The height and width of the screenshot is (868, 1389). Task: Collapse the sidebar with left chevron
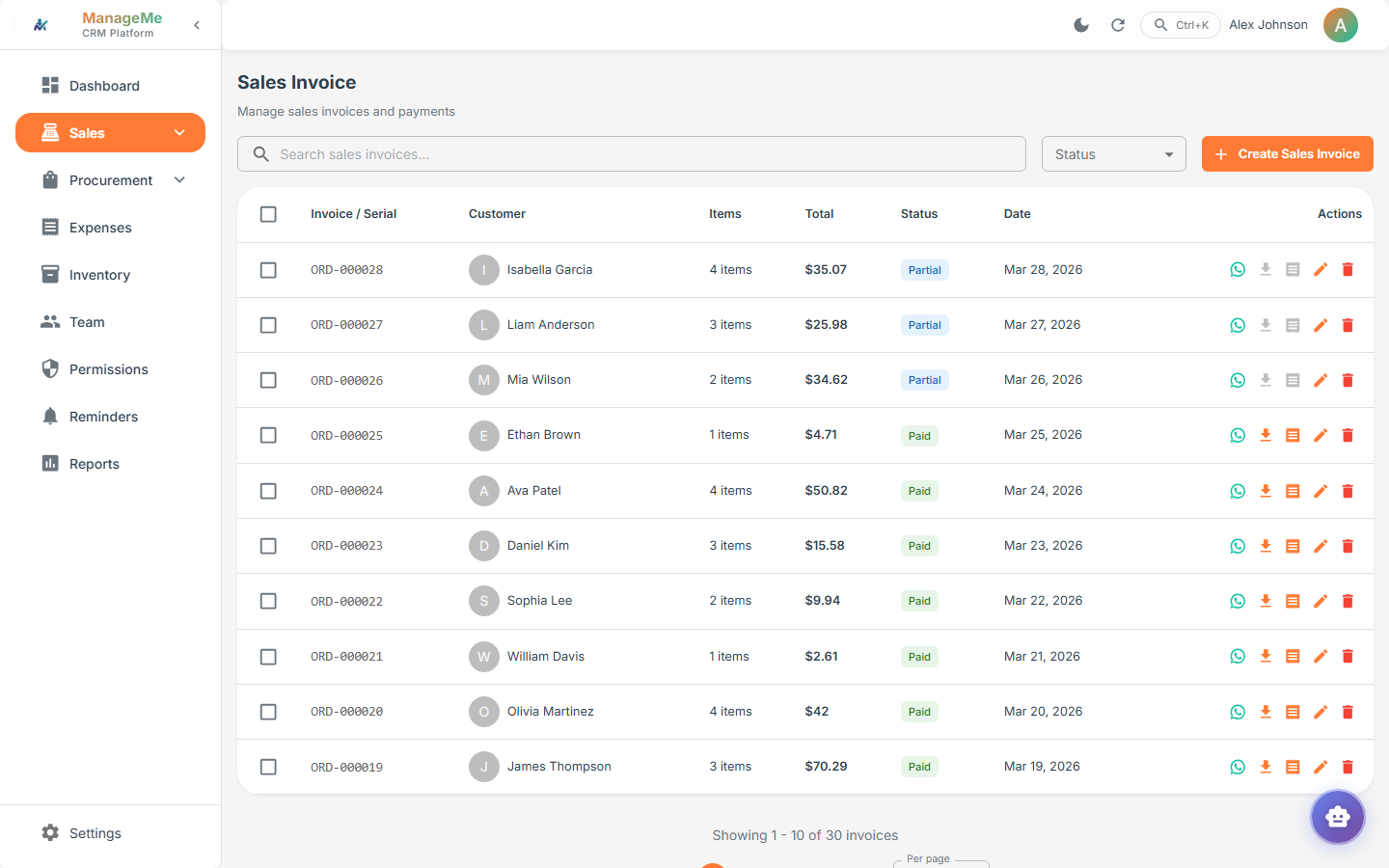pos(197,25)
